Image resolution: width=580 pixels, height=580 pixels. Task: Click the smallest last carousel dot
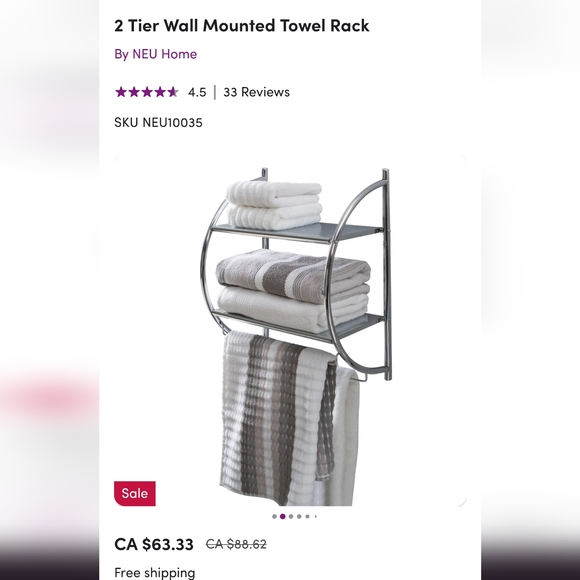316,516
